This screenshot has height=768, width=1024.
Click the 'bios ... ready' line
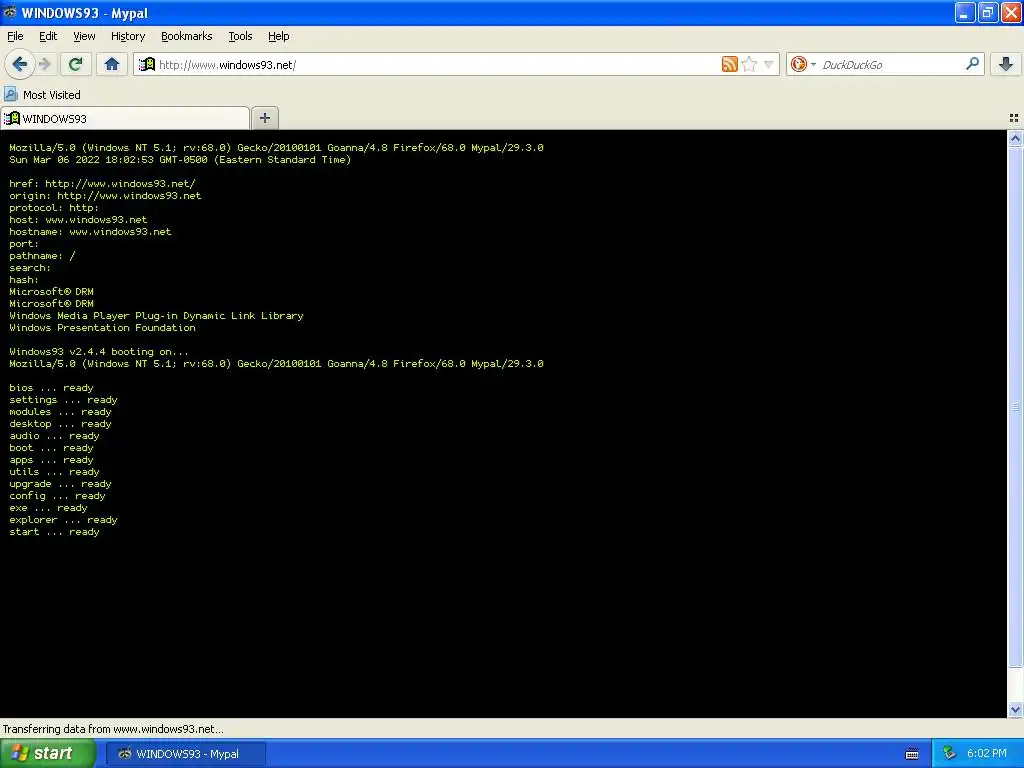click(51, 387)
